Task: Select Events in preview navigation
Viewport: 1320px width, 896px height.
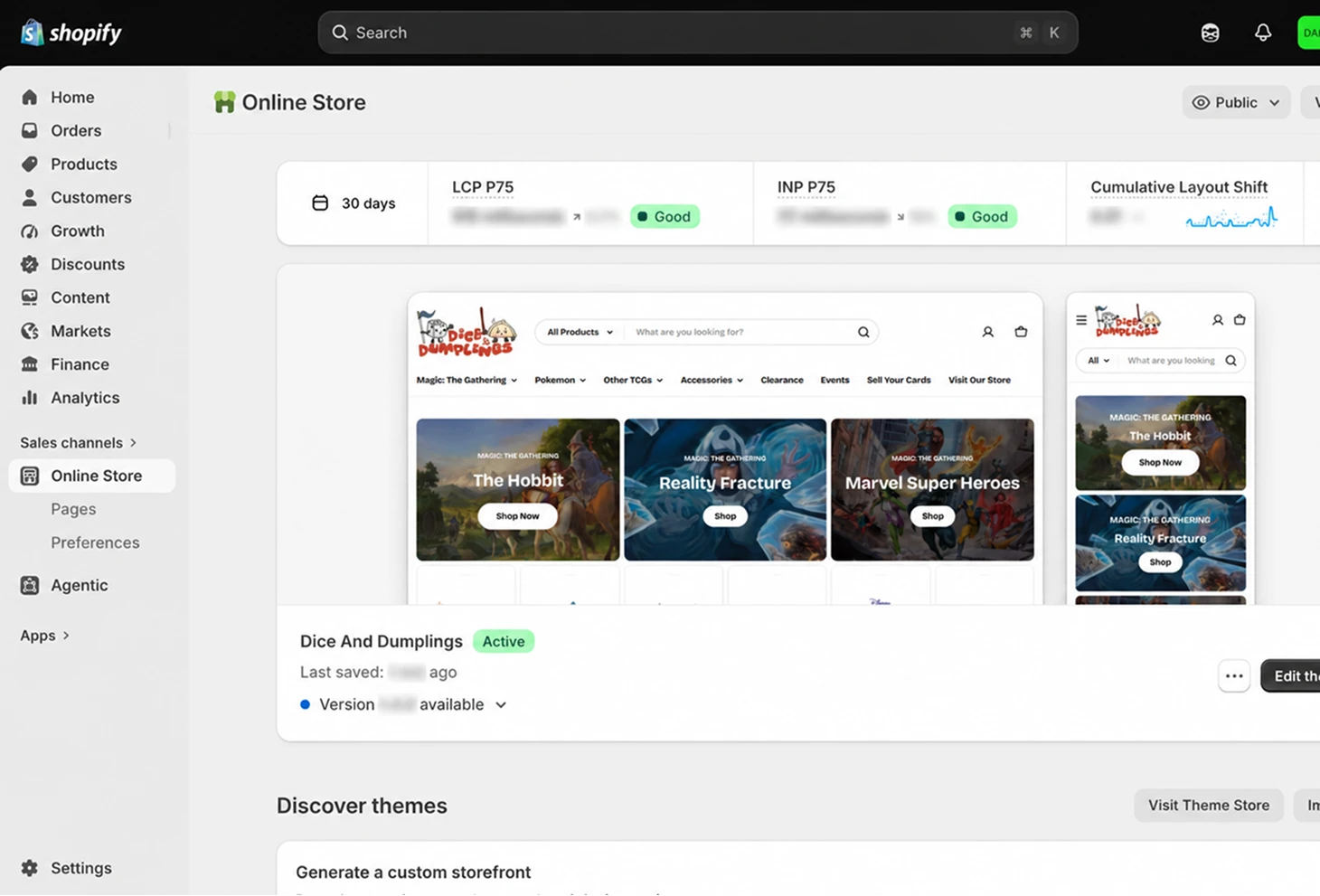Action: coord(834,380)
